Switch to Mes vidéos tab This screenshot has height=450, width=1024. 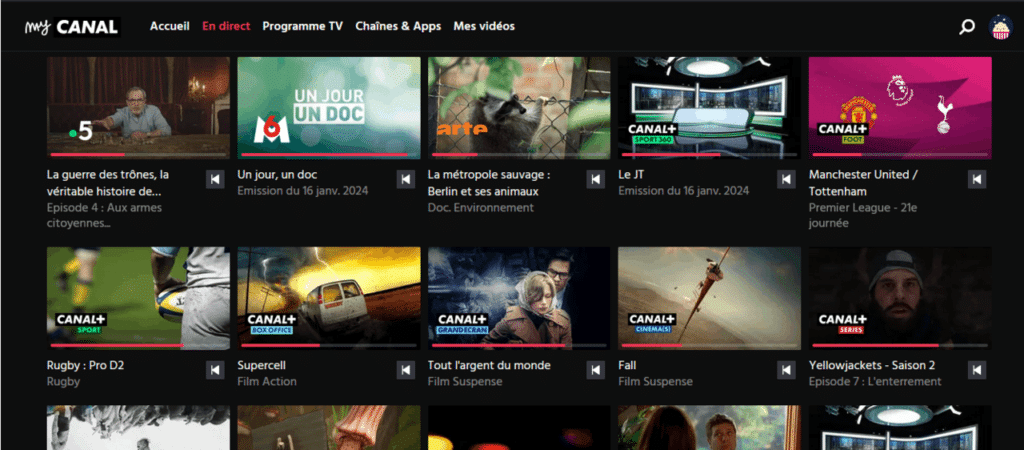(x=484, y=26)
